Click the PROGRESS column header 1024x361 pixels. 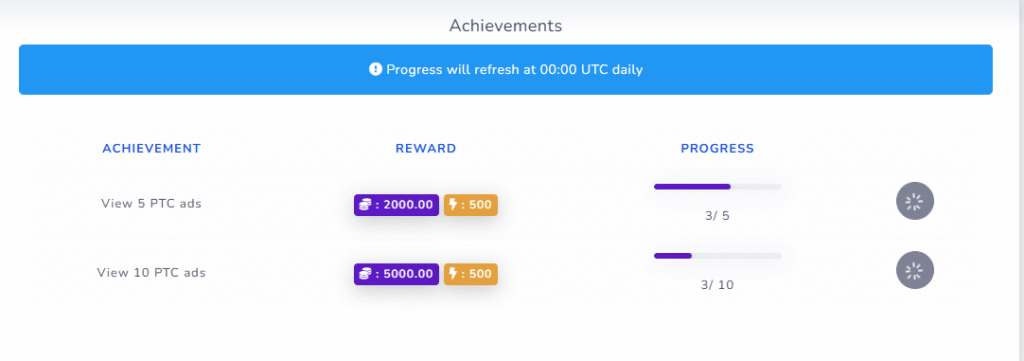717,149
